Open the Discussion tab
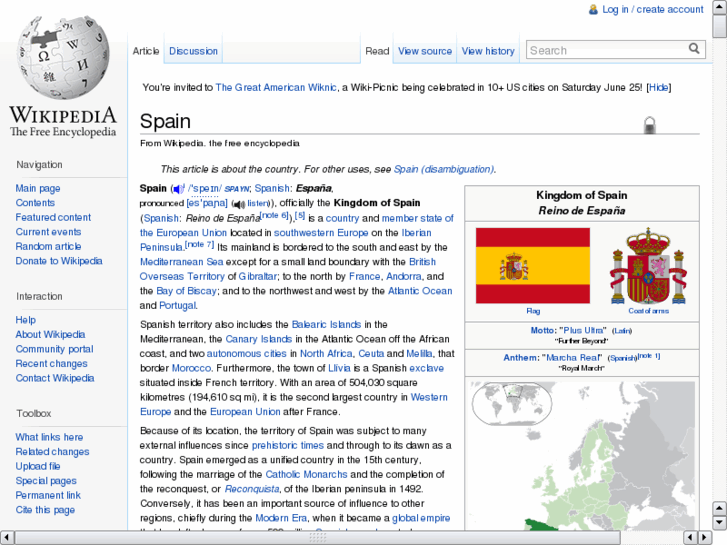 pos(193,51)
